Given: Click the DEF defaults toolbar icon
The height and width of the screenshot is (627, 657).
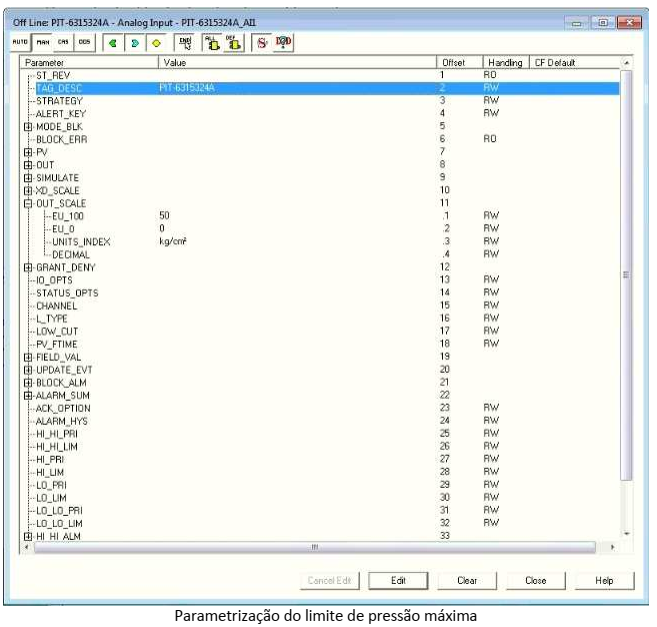Looking at the screenshot, I should 233,43.
